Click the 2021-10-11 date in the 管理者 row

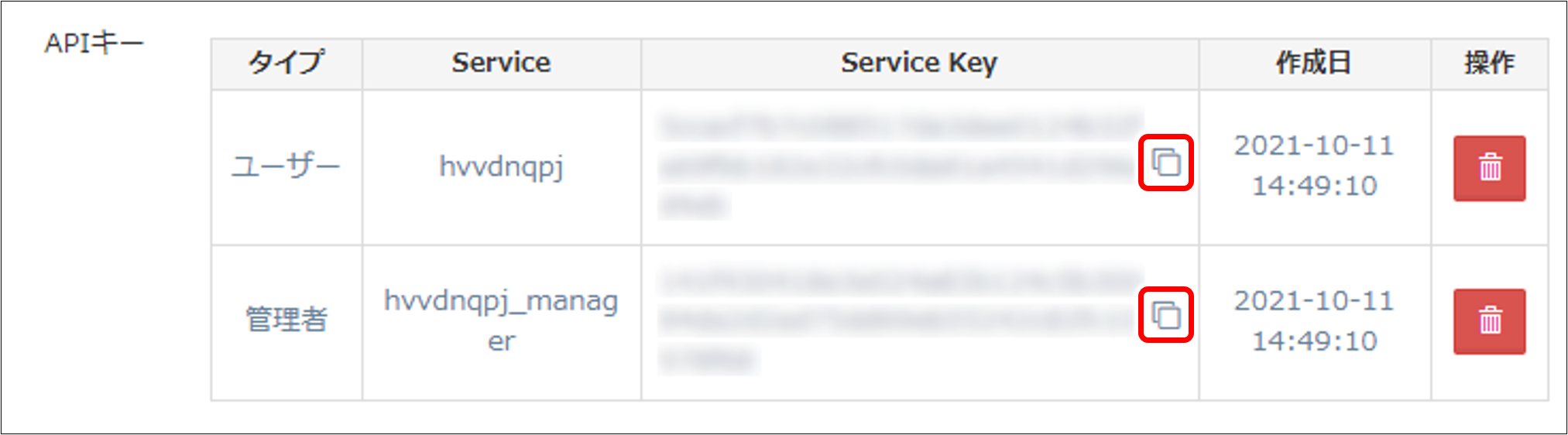point(1314,300)
